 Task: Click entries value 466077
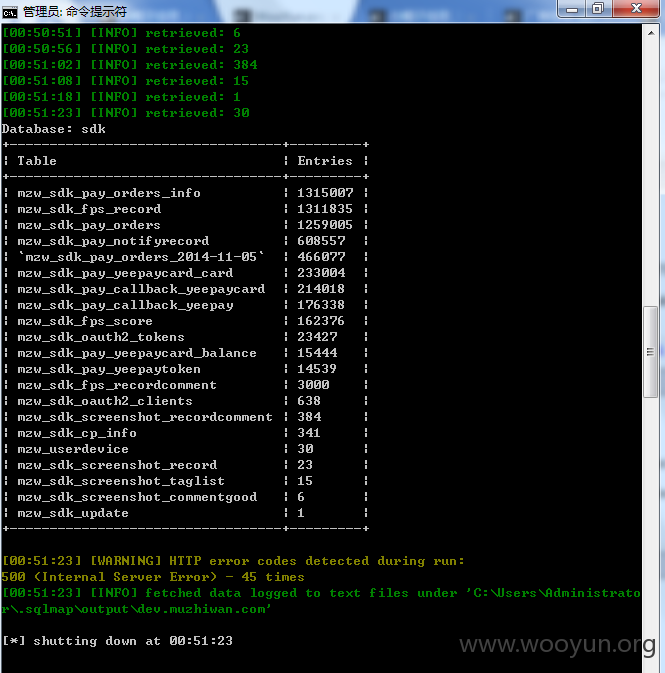(321, 257)
